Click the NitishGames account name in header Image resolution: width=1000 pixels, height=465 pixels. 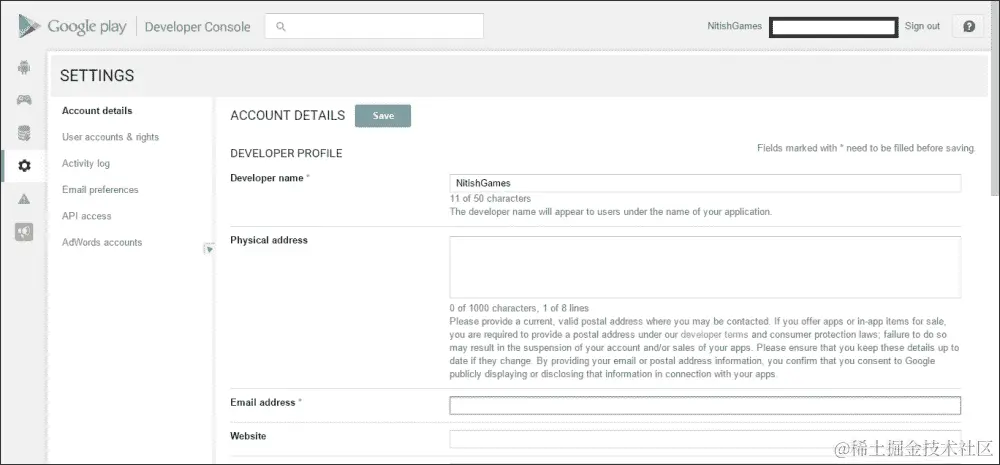[x=735, y=26]
